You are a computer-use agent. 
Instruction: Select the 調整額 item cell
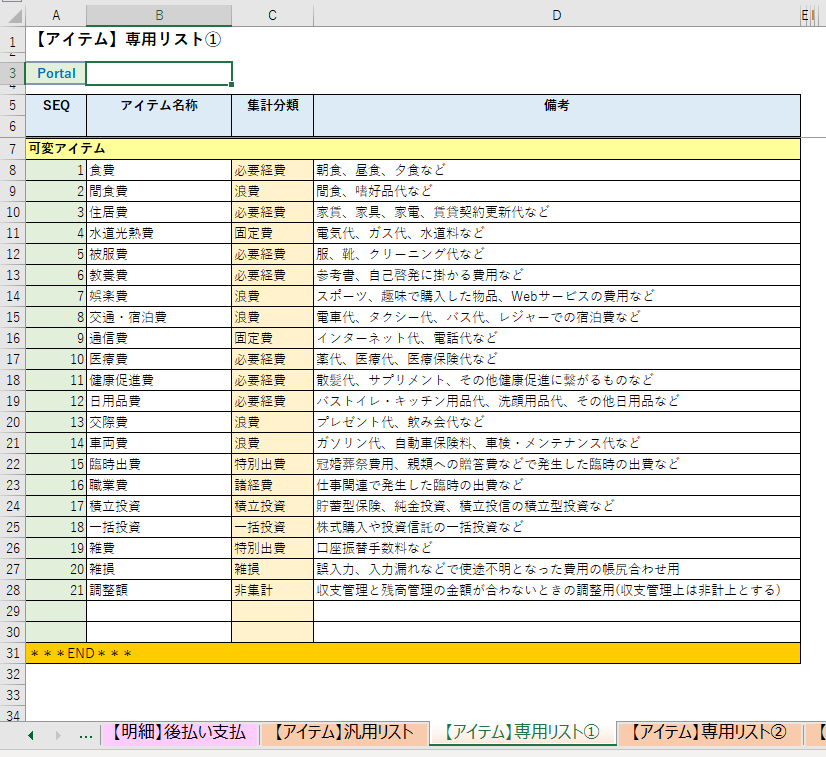pos(159,590)
